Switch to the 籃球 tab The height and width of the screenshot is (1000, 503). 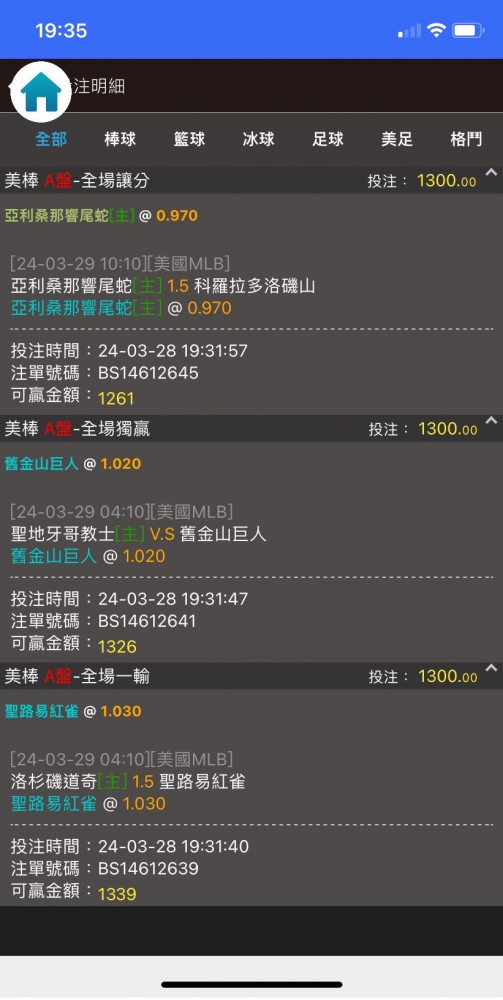[x=189, y=139]
